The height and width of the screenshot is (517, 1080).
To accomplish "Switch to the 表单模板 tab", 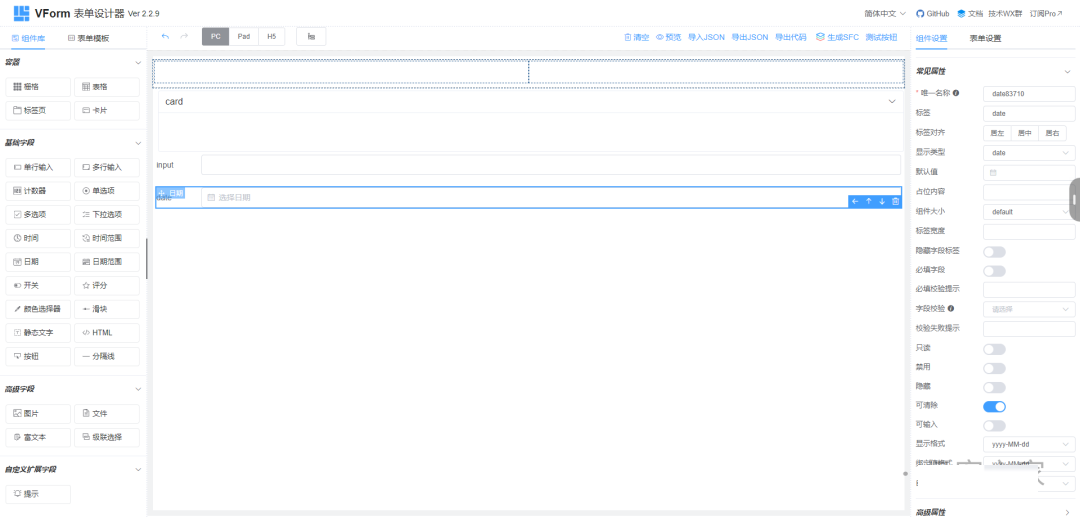I will point(88,39).
